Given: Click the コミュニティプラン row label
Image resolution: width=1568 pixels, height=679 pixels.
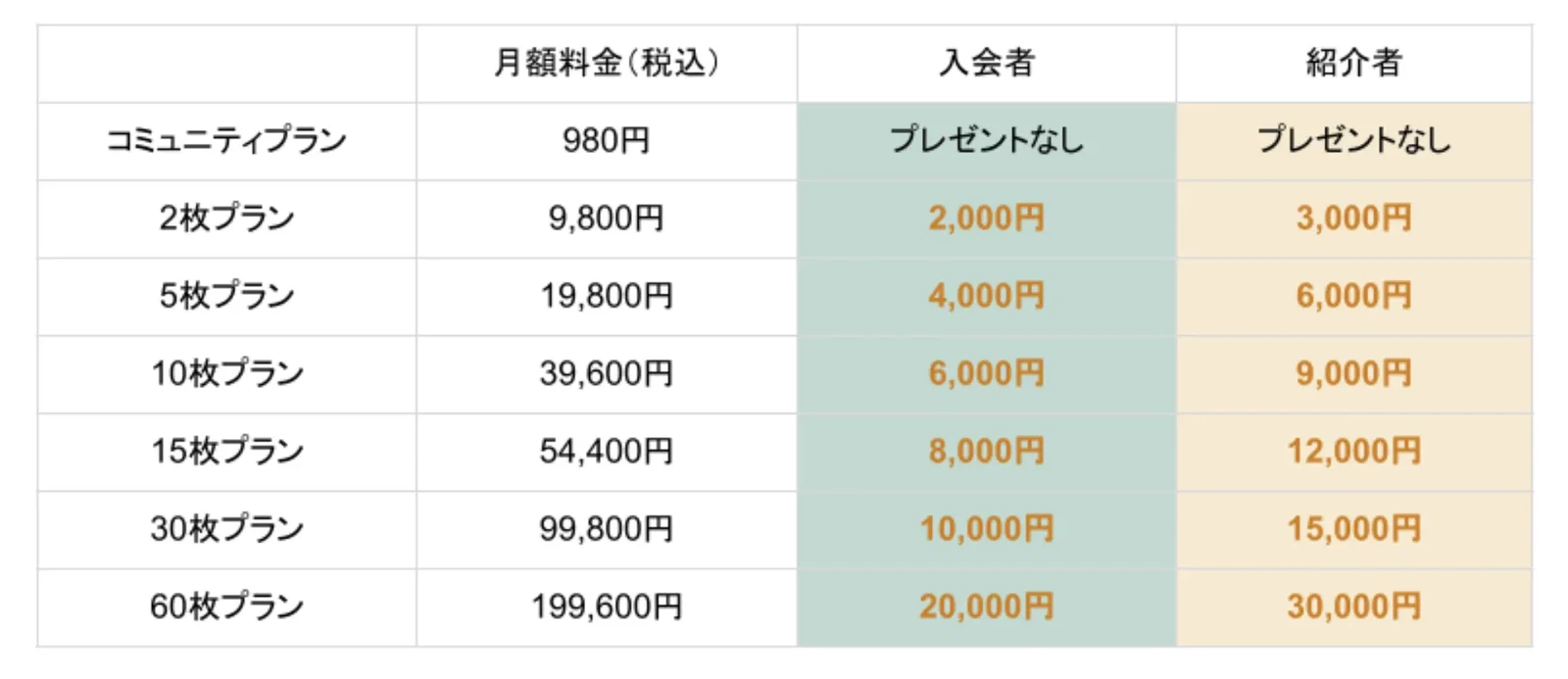Looking at the screenshot, I should pos(226,141).
